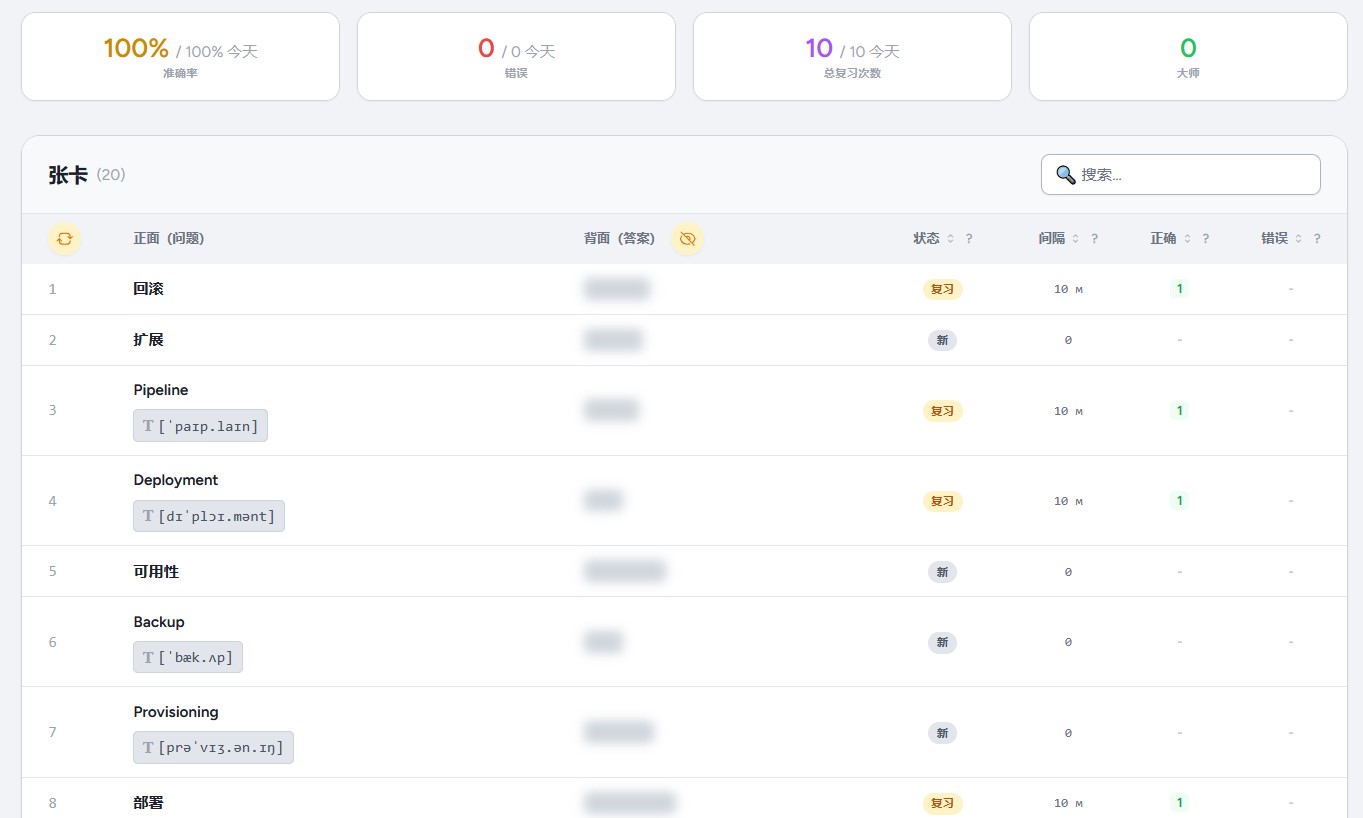Click the 新 status badge for 扩展
1363x818 pixels.
point(942,341)
